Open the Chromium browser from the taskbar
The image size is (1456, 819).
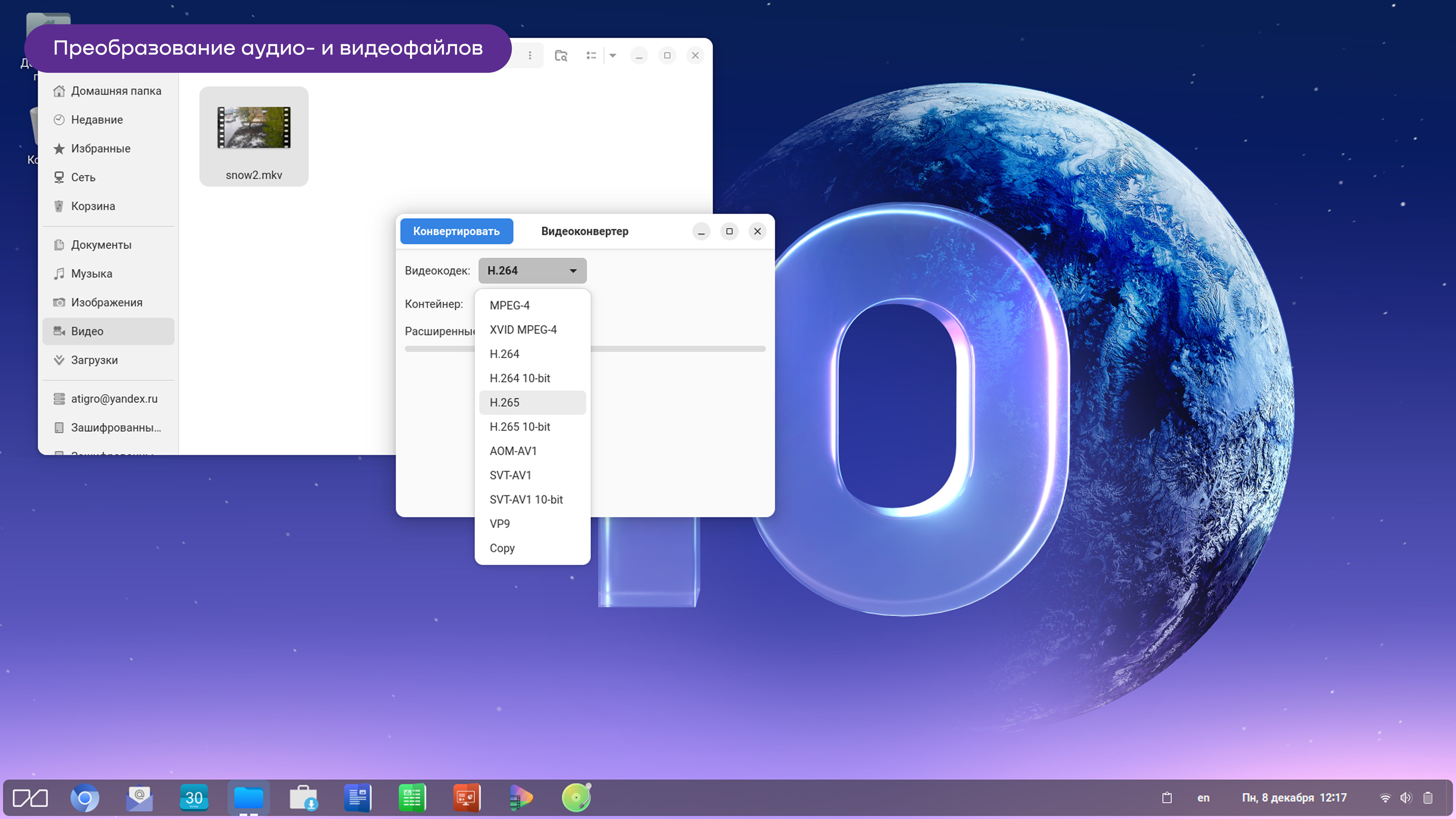[85, 798]
